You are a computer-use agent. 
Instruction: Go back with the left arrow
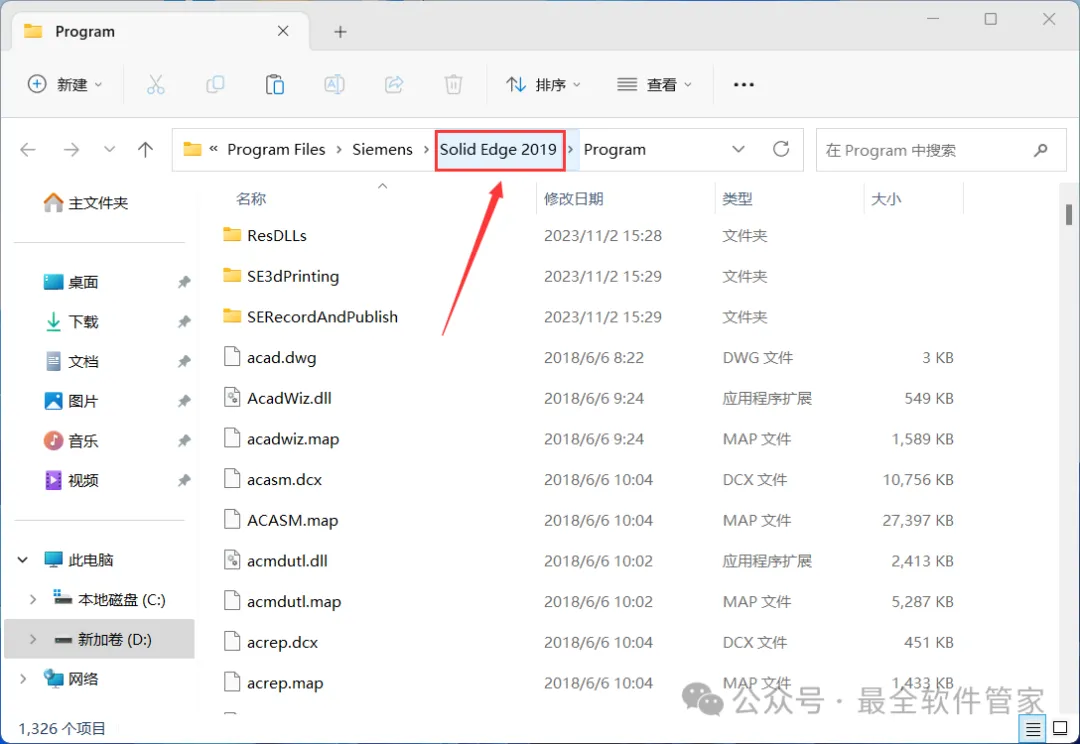pos(28,149)
